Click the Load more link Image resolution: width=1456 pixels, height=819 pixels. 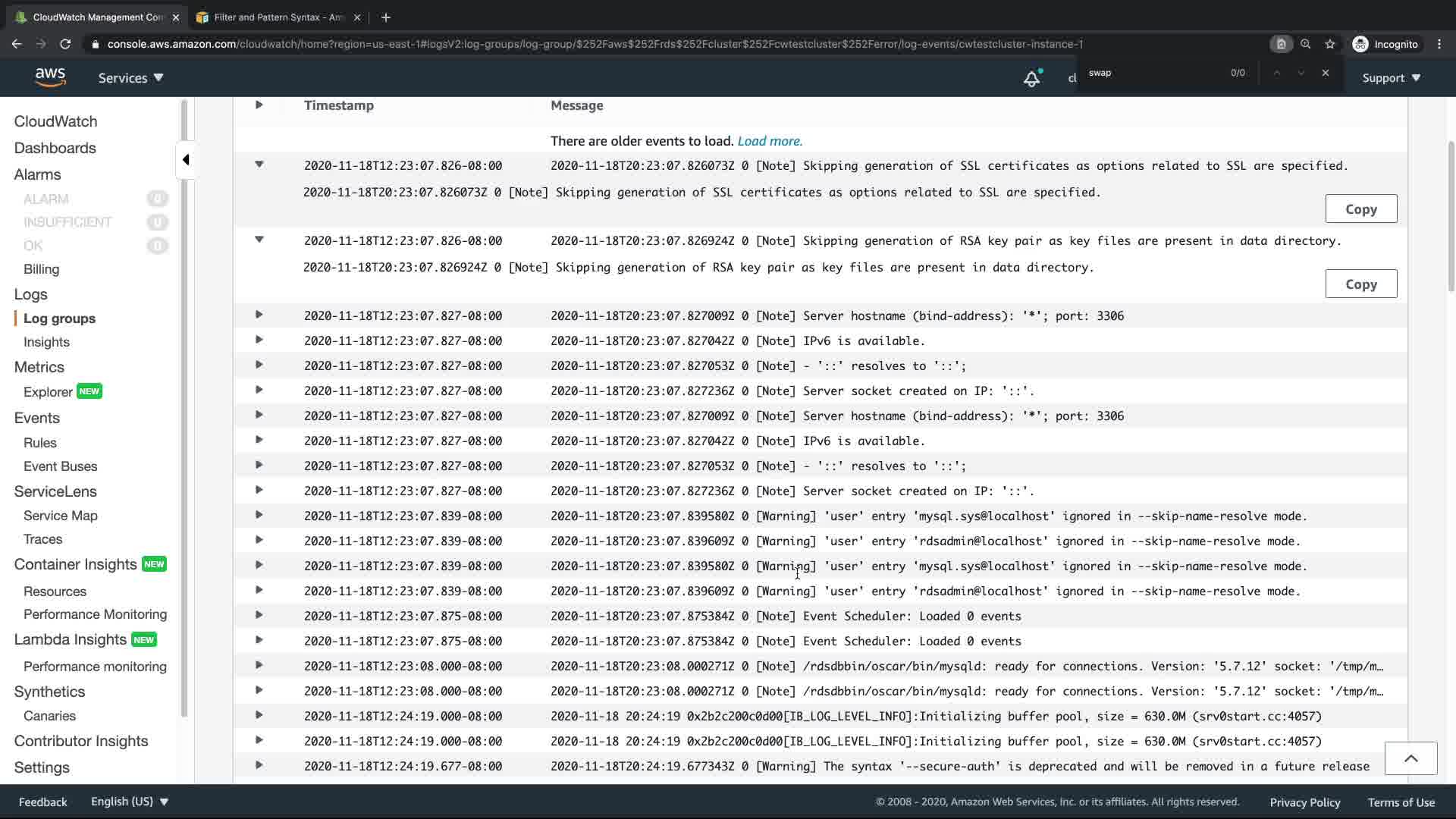[770, 141]
